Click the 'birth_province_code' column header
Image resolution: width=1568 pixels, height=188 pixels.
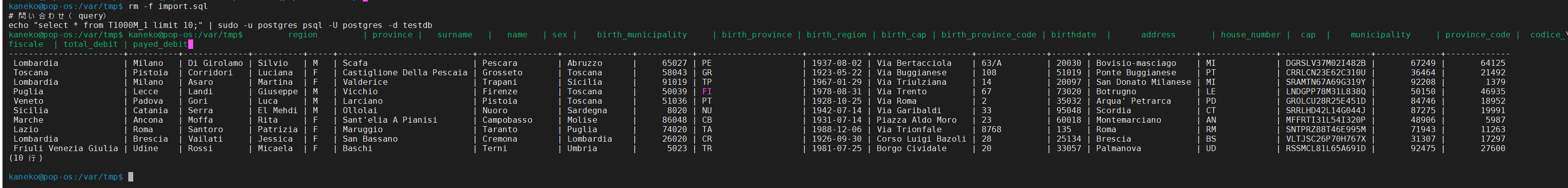click(989, 35)
